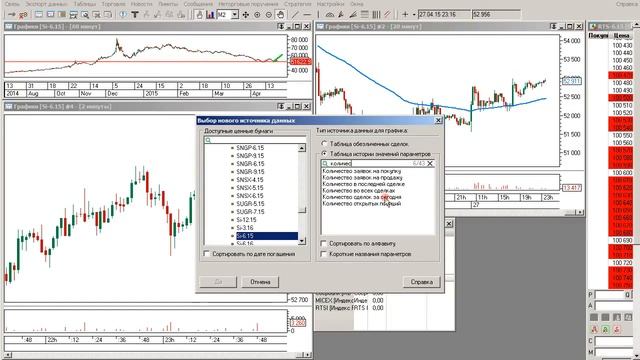Click the 'Справка' button in dialog
Image resolution: width=640 pixels, height=360 pixels.
pos(422,282)
